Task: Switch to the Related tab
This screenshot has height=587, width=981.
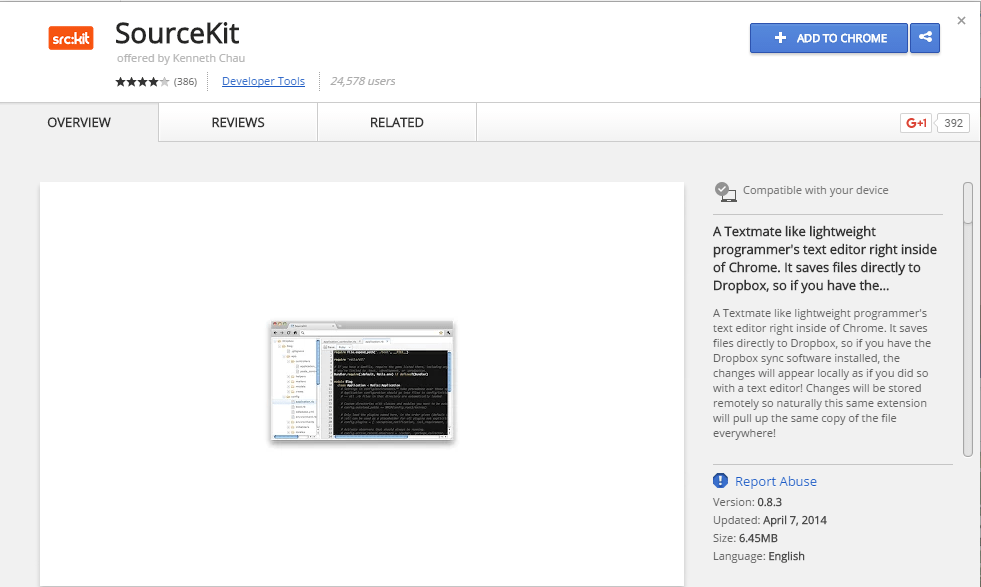Action: [397, 123]
